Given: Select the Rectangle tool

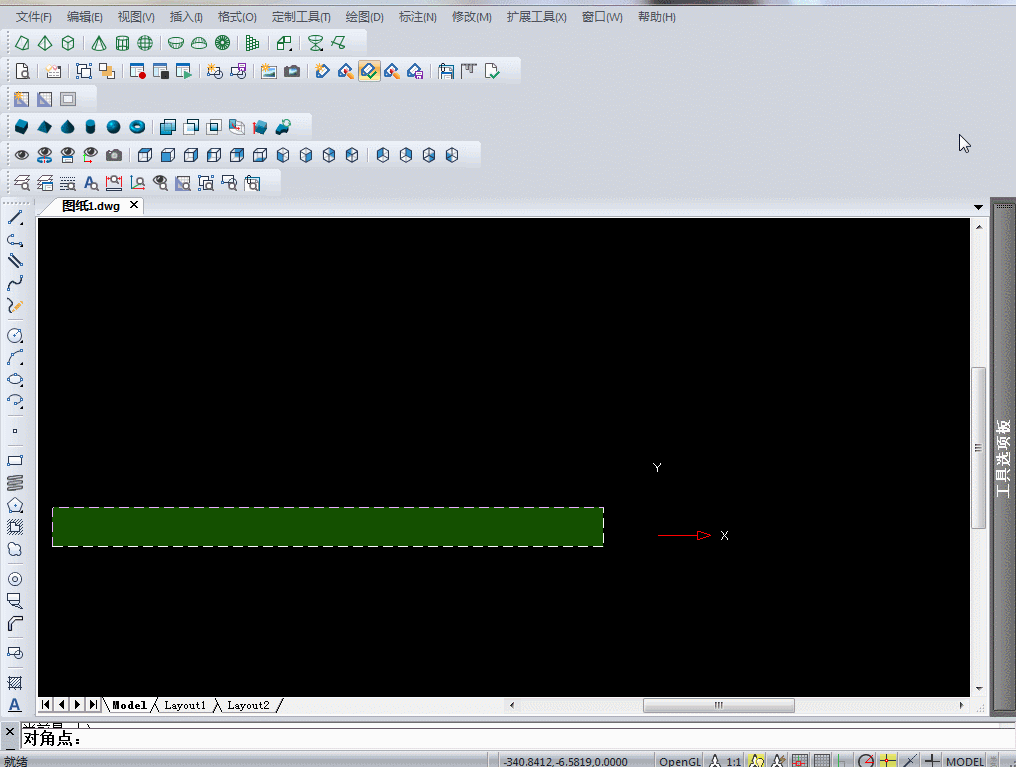Looking at the screenshot, I should (x=15, y=461).
